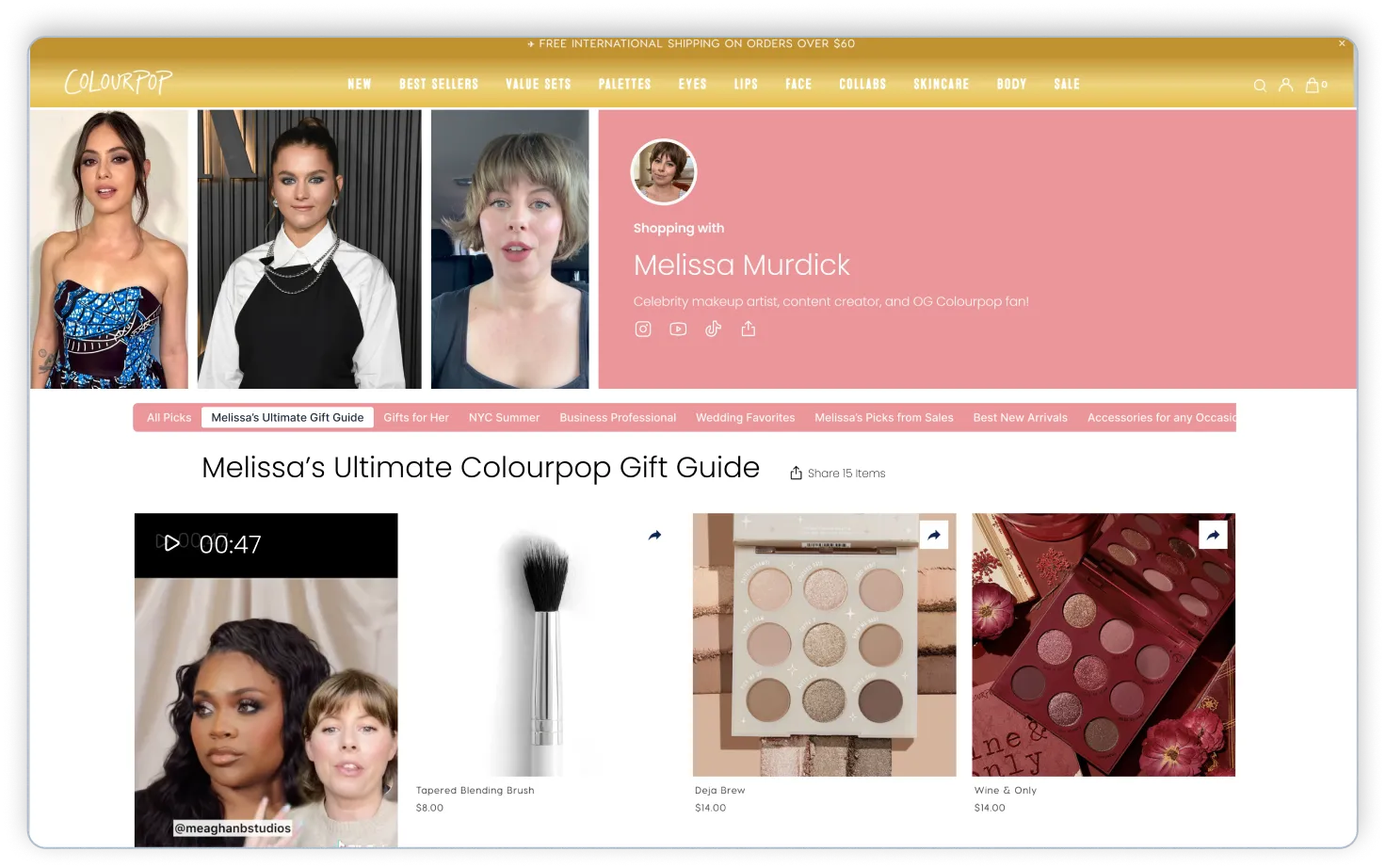Select the All Picks tab
Viewport: 1386px width, 868px height.
click(169, 417)
